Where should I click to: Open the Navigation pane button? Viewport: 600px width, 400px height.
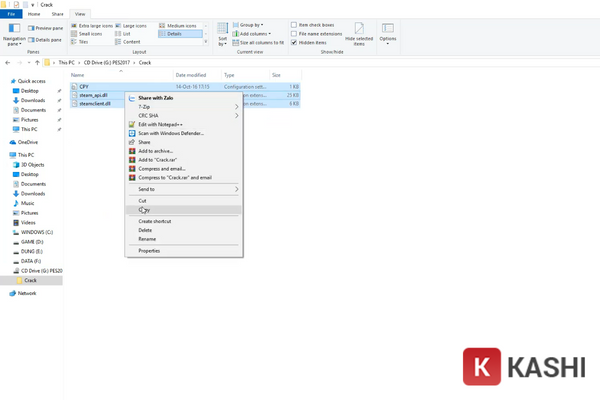tap(14, 34)
